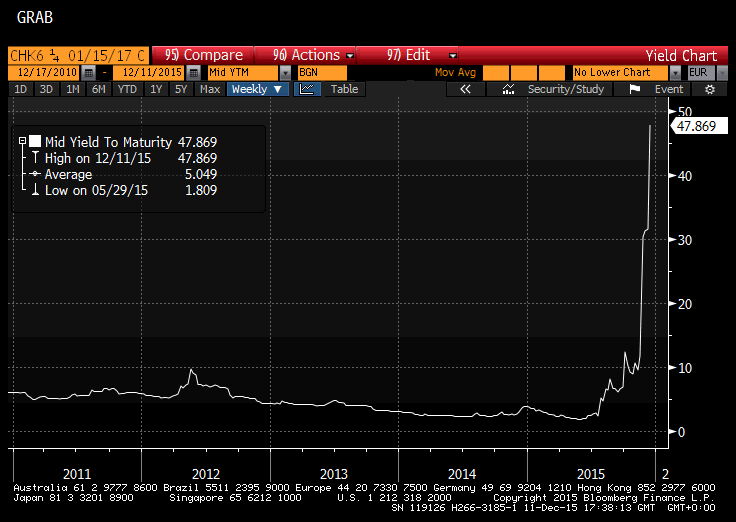The width and height of the screenshot is (736, 522).
Task: Click the 95) Compare button
Action: pyautogui.click(x=203, y=55)
